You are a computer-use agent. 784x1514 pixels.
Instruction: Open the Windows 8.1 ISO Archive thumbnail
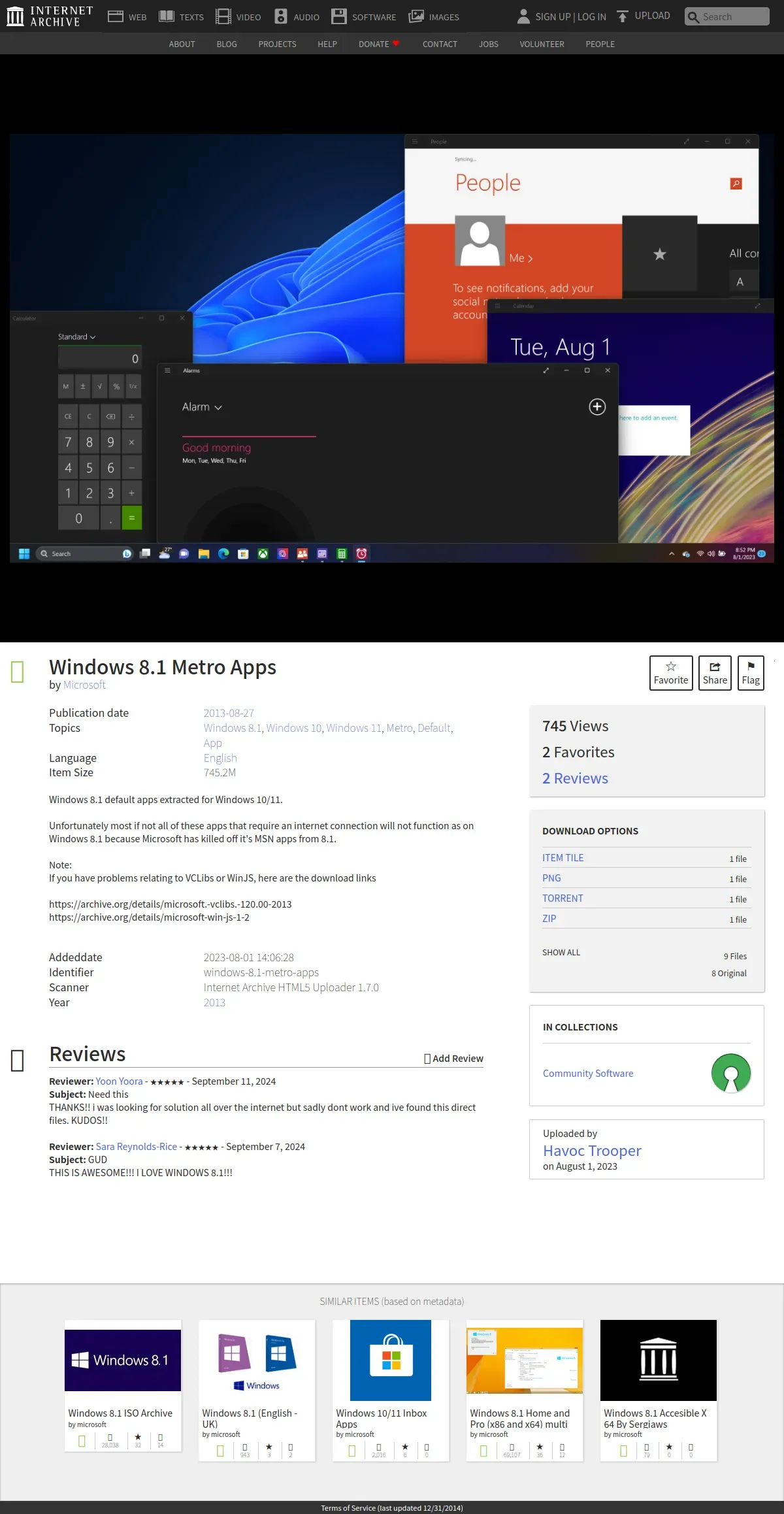tap(123, 1360)
